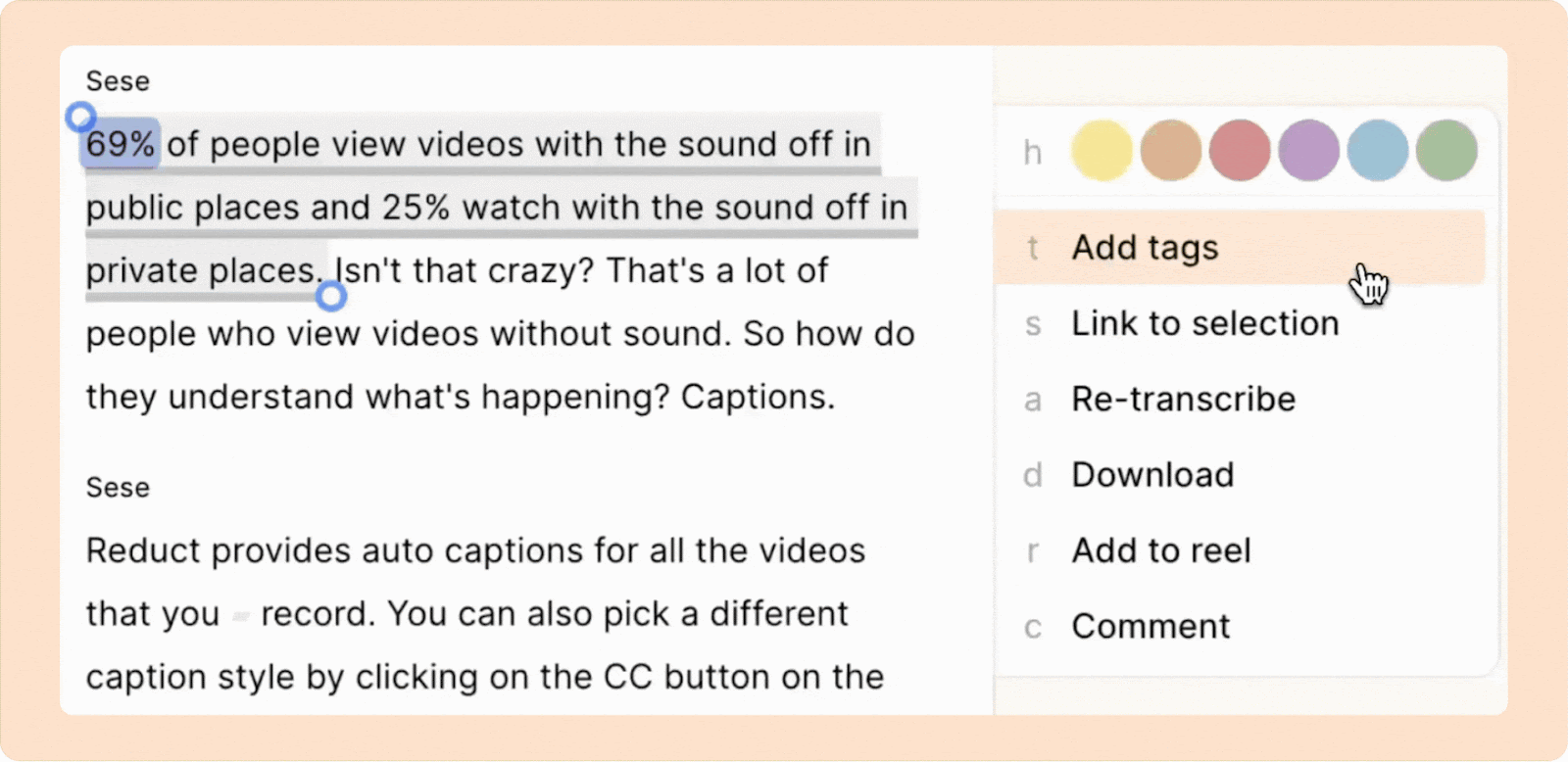This screenshot has height=762, width=1568.
Task: Pick the blue highlight color
Action: 1378,151
